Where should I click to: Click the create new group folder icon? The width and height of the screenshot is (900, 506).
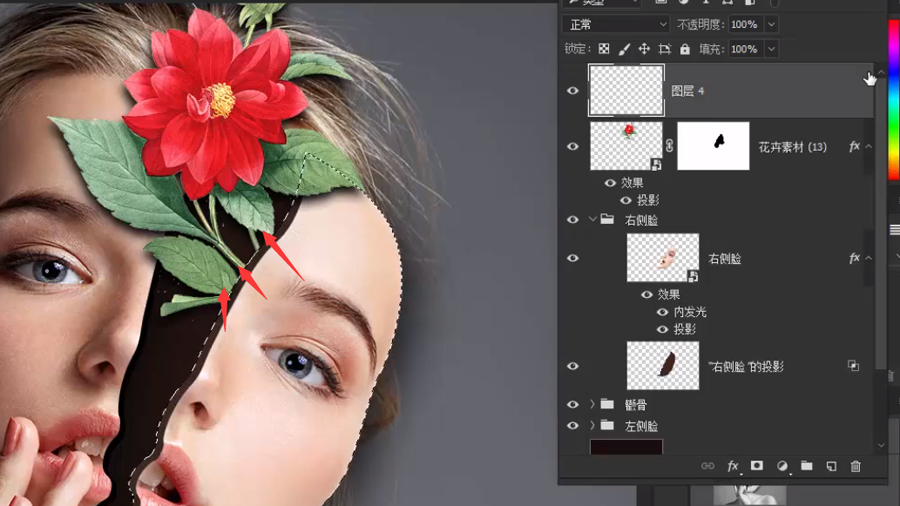tap(806, 466)
